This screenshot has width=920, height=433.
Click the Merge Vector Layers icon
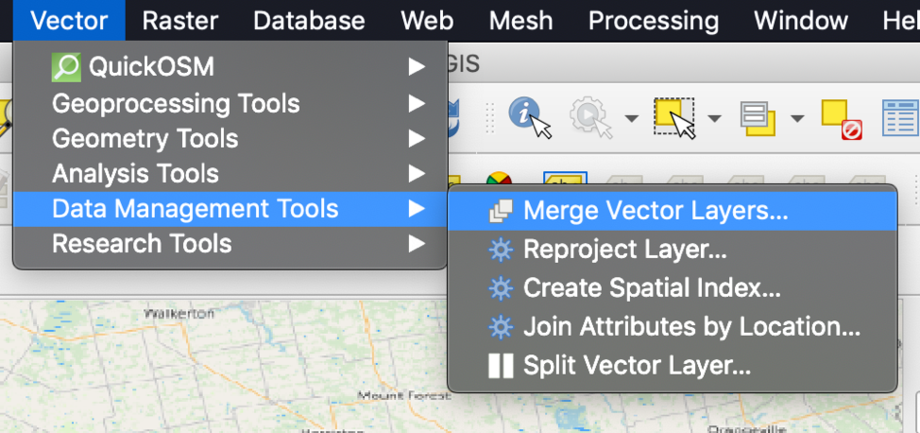point(500,212)
